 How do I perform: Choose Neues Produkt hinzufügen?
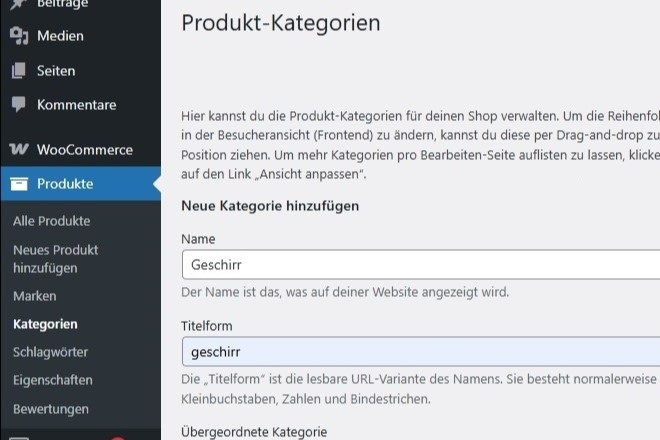(x=56, y=259)
